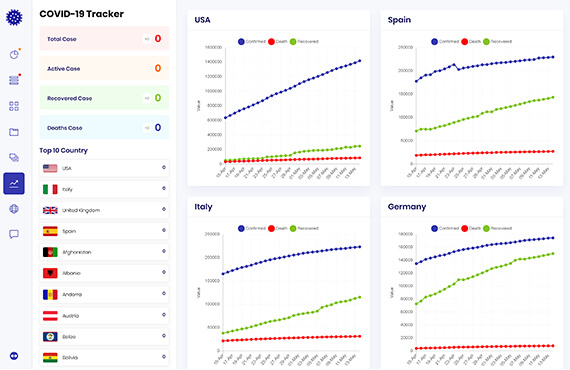Toggle the Confirmed series in the Italy chart legend
The height and width of the screenshot is (370, 570).
[252, 228]
